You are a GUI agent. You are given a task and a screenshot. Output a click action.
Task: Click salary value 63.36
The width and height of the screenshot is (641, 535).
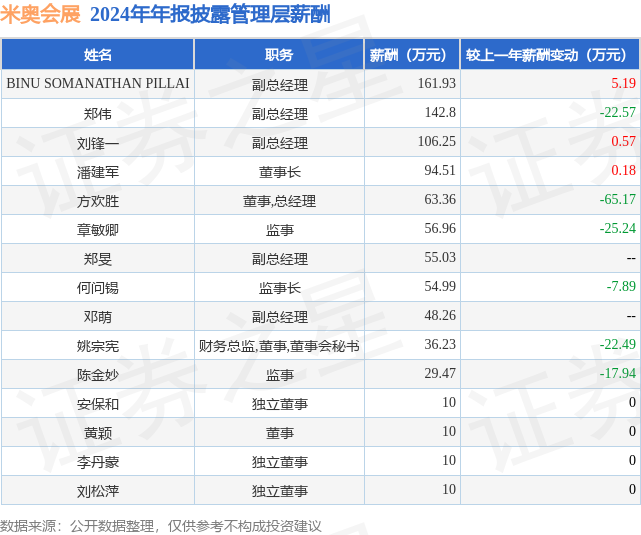click(x=439, y=199)
